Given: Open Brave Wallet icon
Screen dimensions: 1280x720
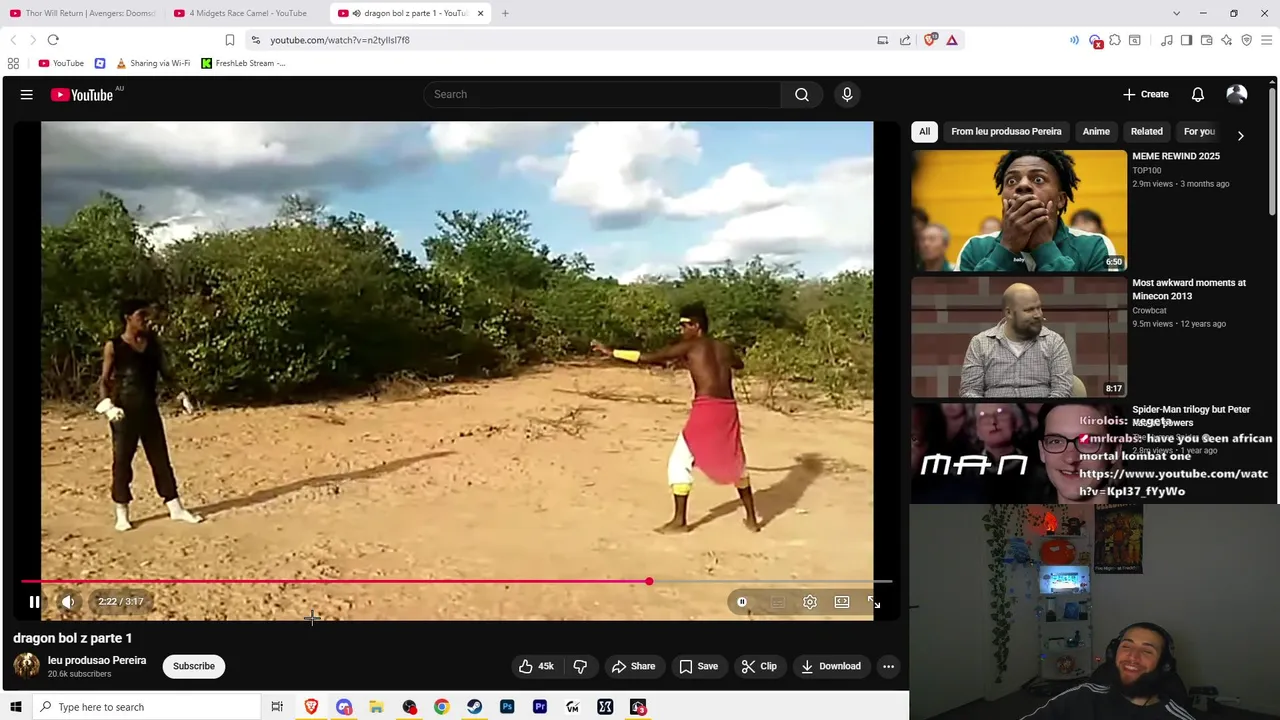Looking at the screenshot, I should point(1207,40).
